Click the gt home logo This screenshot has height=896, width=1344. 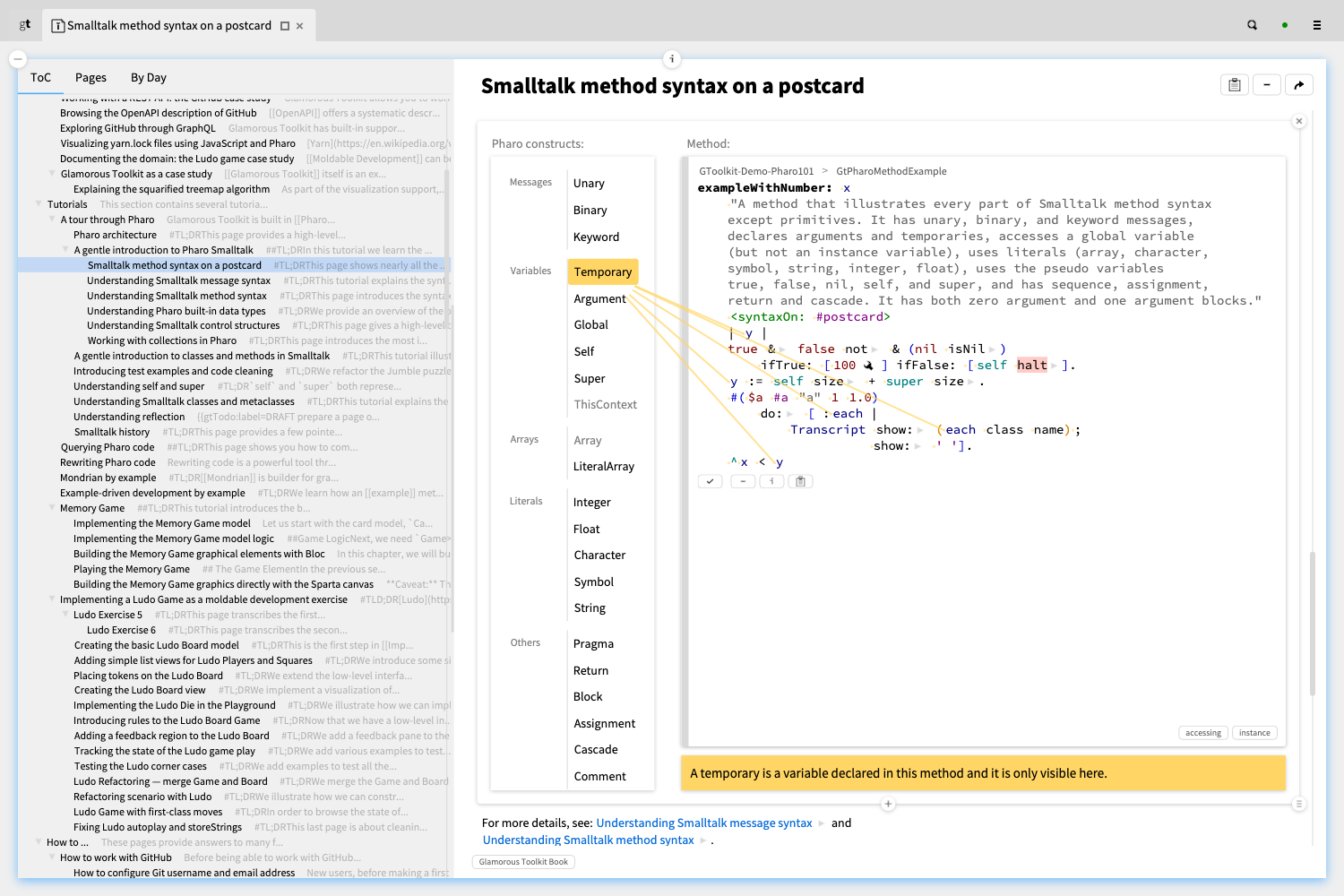pos(24,25)
